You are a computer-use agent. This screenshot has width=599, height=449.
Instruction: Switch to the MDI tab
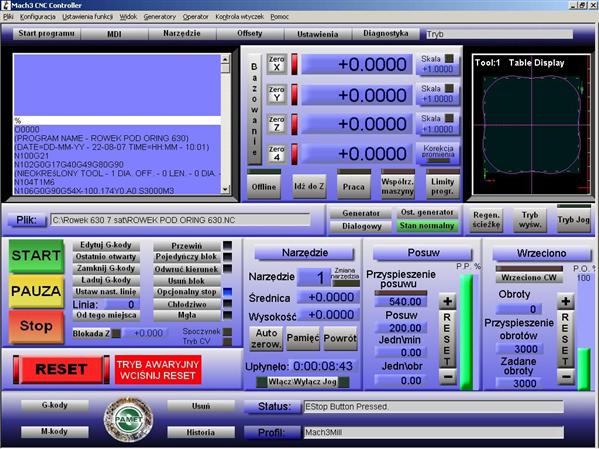tap(114, 34)
